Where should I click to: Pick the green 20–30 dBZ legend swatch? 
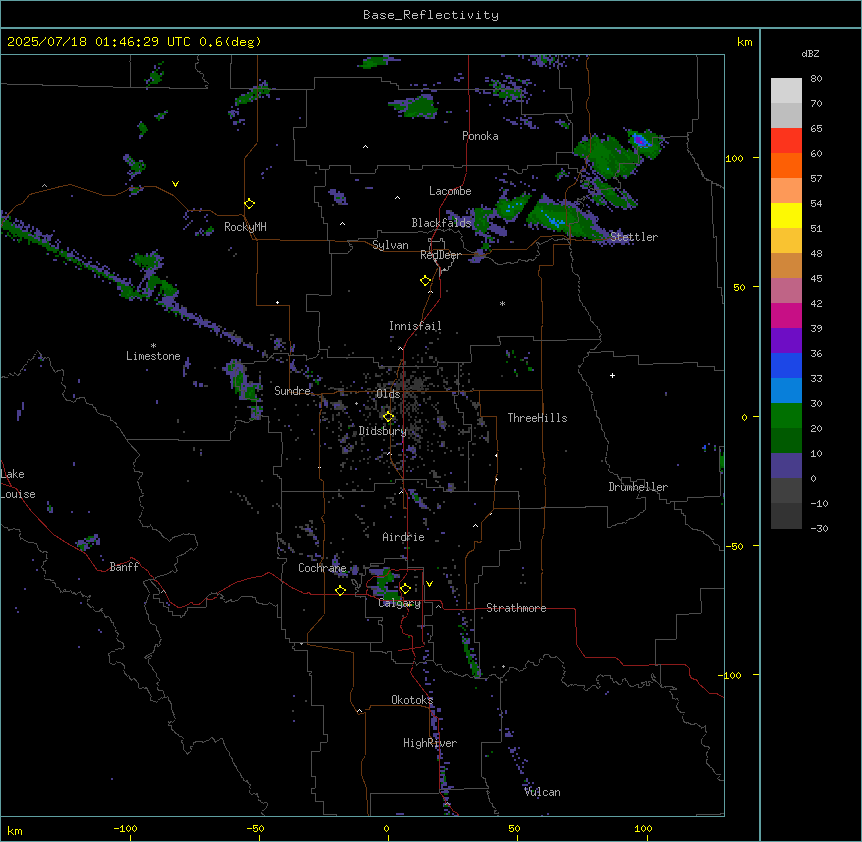point(786,416)
